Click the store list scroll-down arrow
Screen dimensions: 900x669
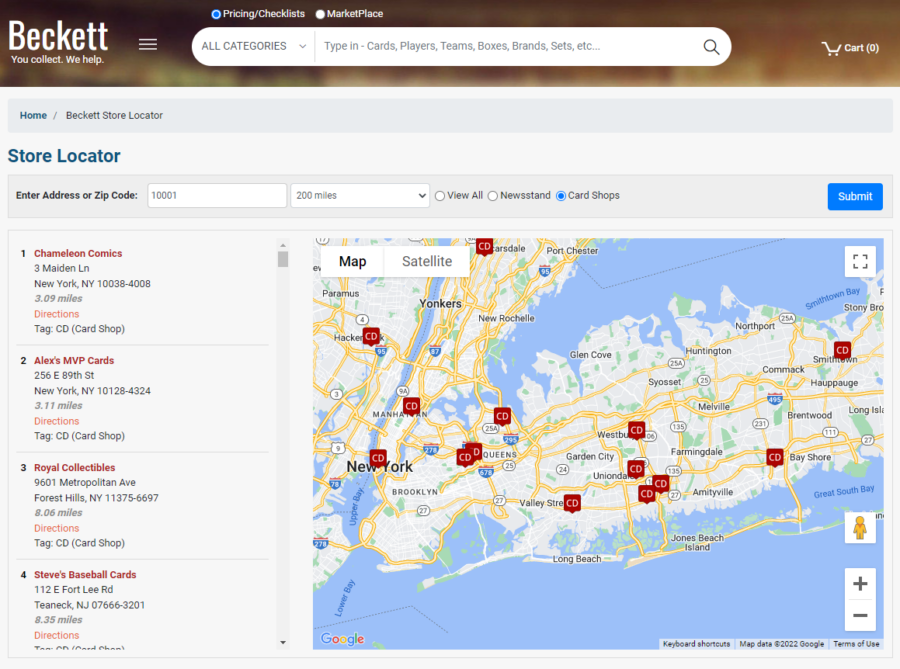pyautogui.click(x=282, y=643)
